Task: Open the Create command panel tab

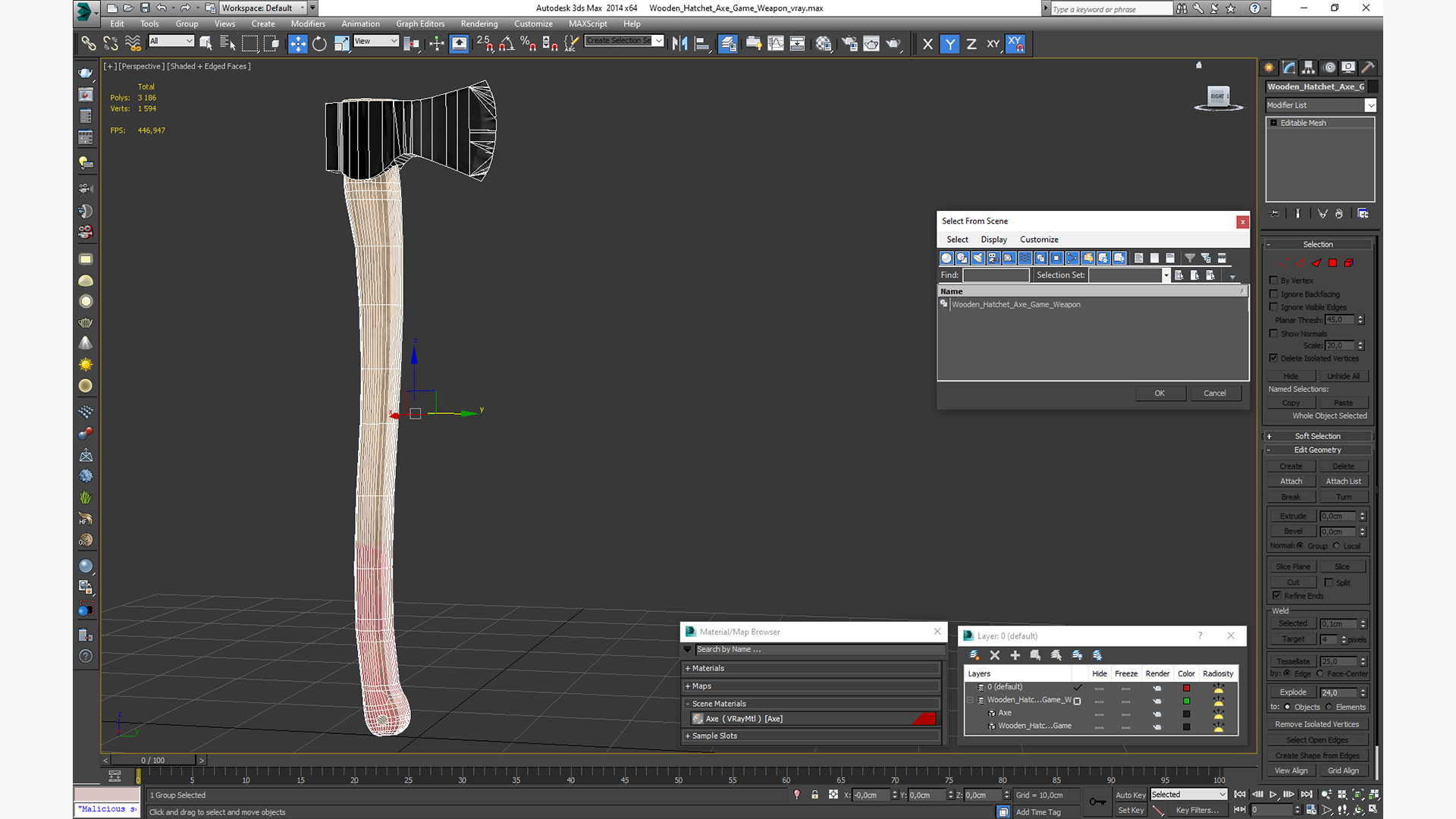Action: click(1269, 67)
